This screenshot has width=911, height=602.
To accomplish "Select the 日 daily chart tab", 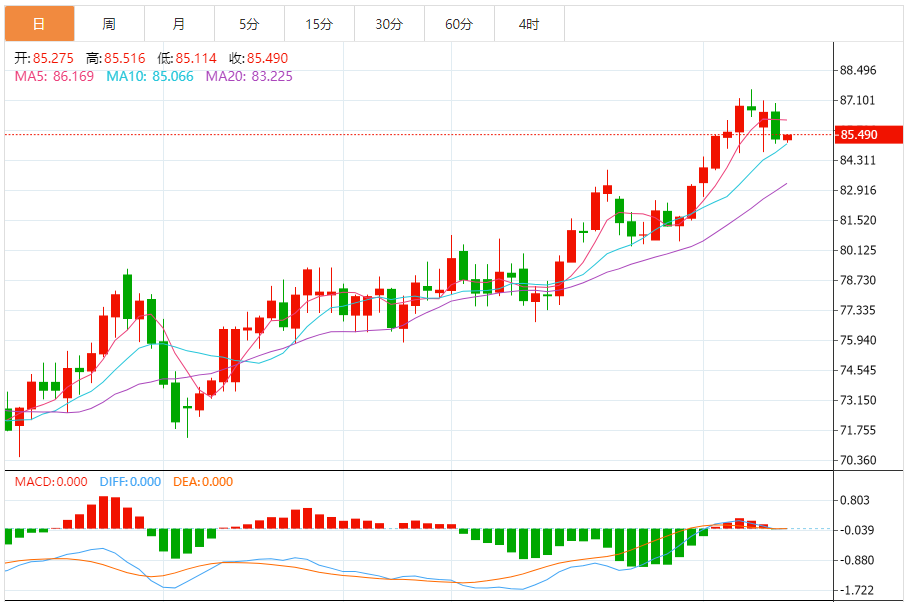I will pyautogui.click(x=40, y=24).
